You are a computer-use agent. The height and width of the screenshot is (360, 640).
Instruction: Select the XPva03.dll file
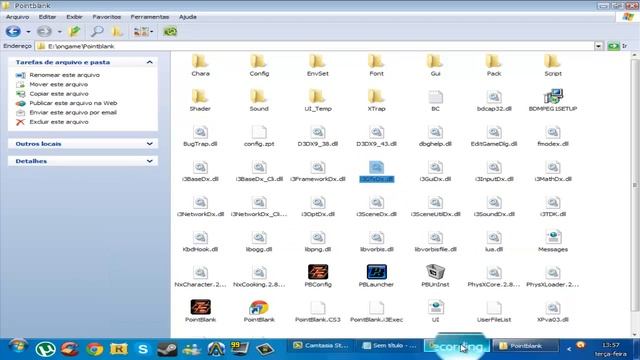click(553, 311)
